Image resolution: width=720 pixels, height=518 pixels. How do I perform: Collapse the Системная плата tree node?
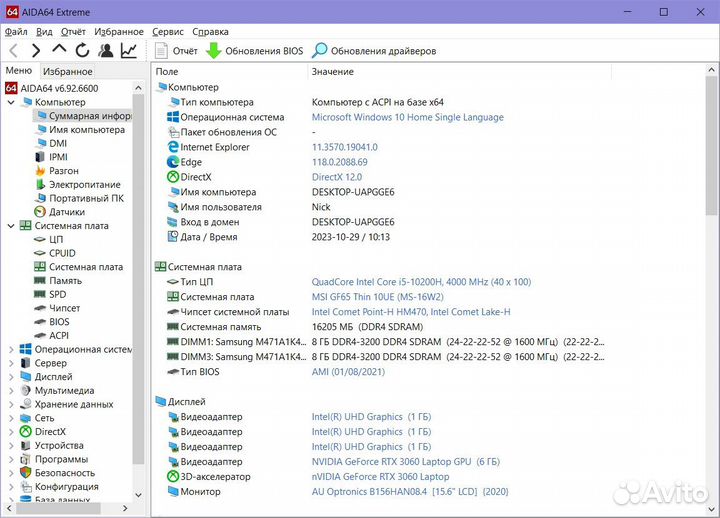coord(11,225)
